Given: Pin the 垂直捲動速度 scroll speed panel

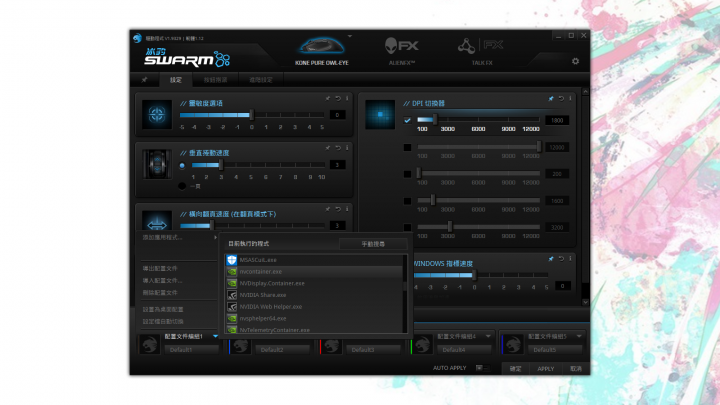Looking at the screenshot, I should (x=327, y=148).
